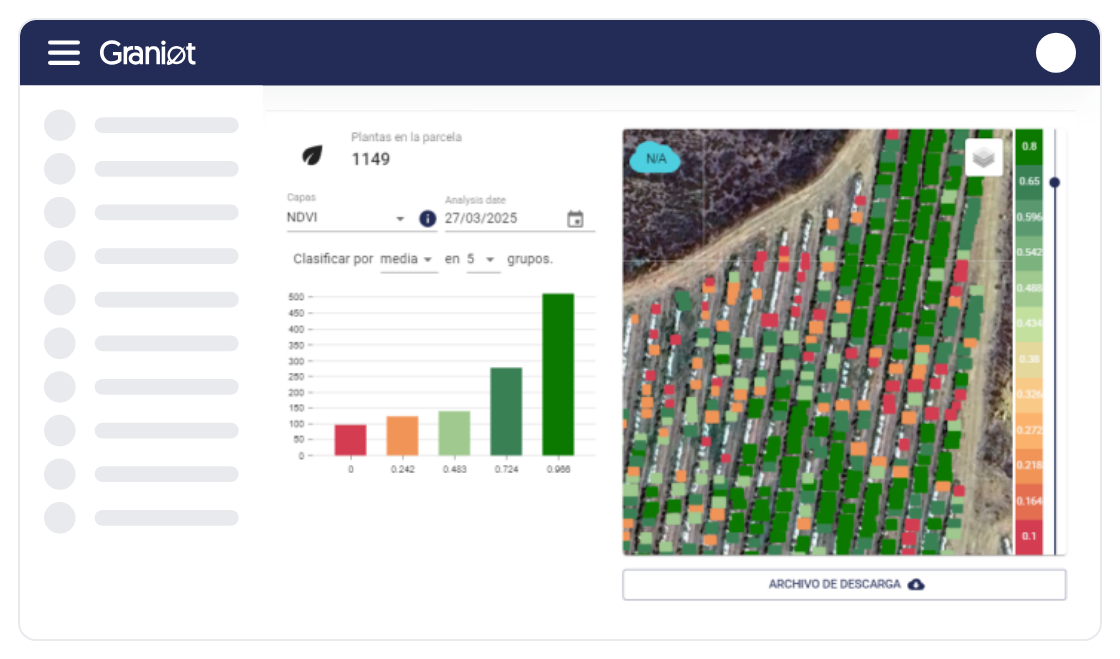Expand the Capas NDVI dropdown
Viewport: 1120px width, 659px height.
347,218
